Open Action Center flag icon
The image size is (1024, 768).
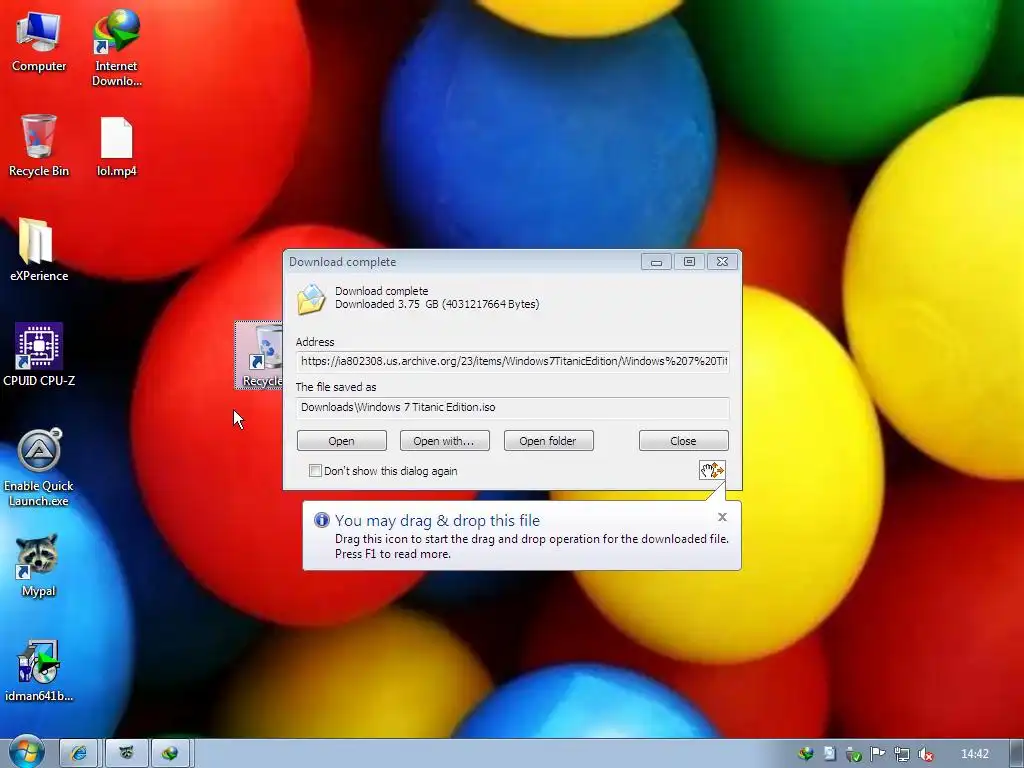877,754
